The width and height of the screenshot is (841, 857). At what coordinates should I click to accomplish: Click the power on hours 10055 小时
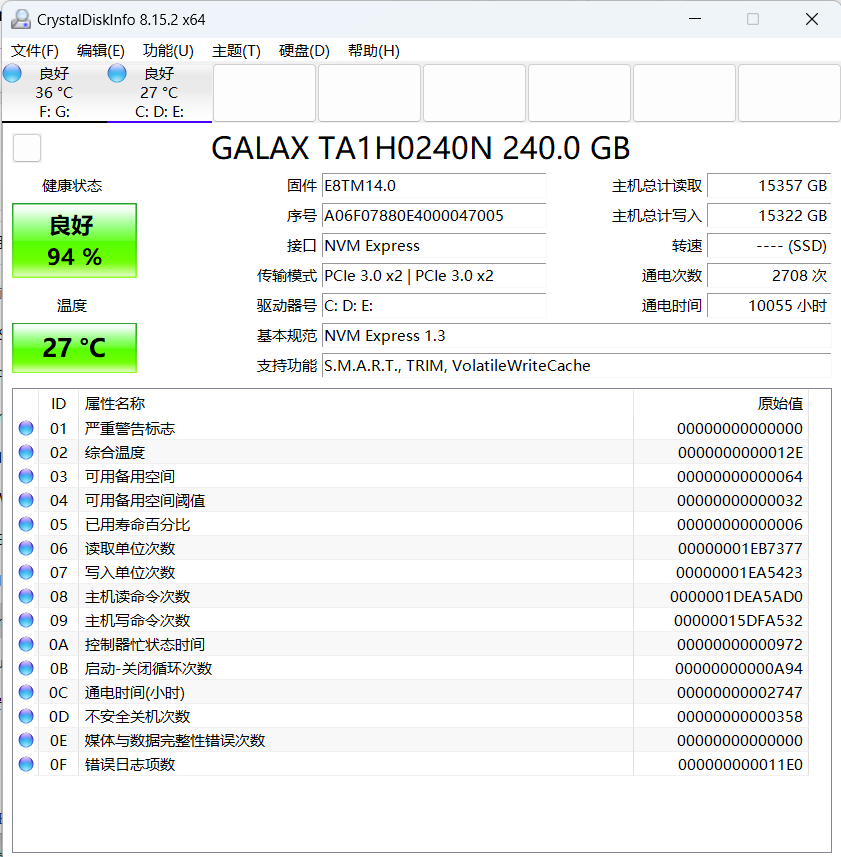(769, 306)
